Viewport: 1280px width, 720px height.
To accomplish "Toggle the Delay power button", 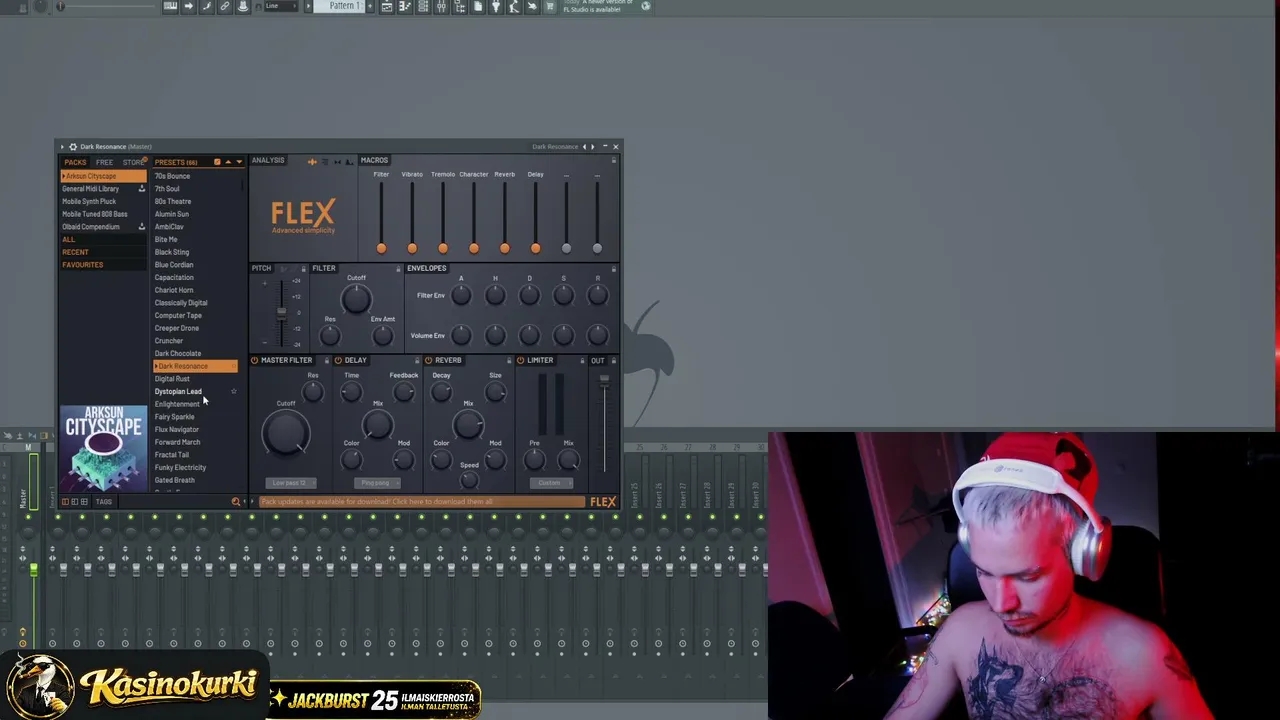I will pos(338,361).
